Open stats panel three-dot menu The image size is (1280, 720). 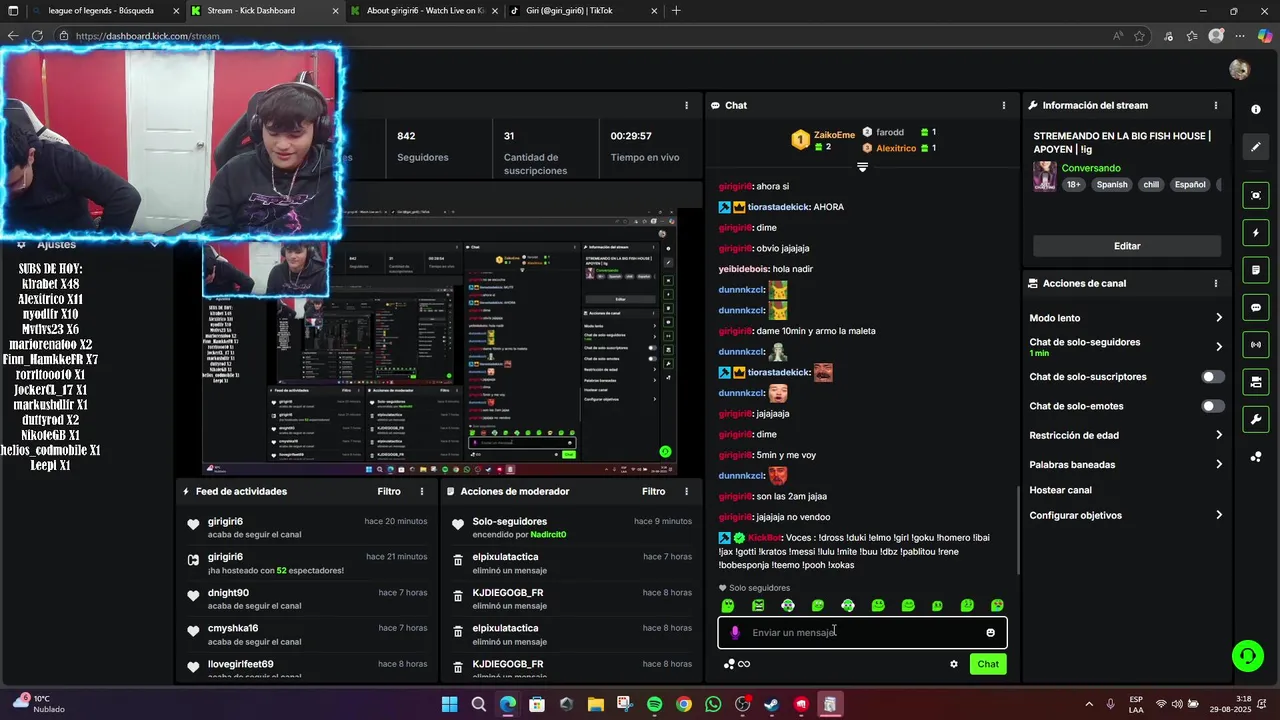686,105
